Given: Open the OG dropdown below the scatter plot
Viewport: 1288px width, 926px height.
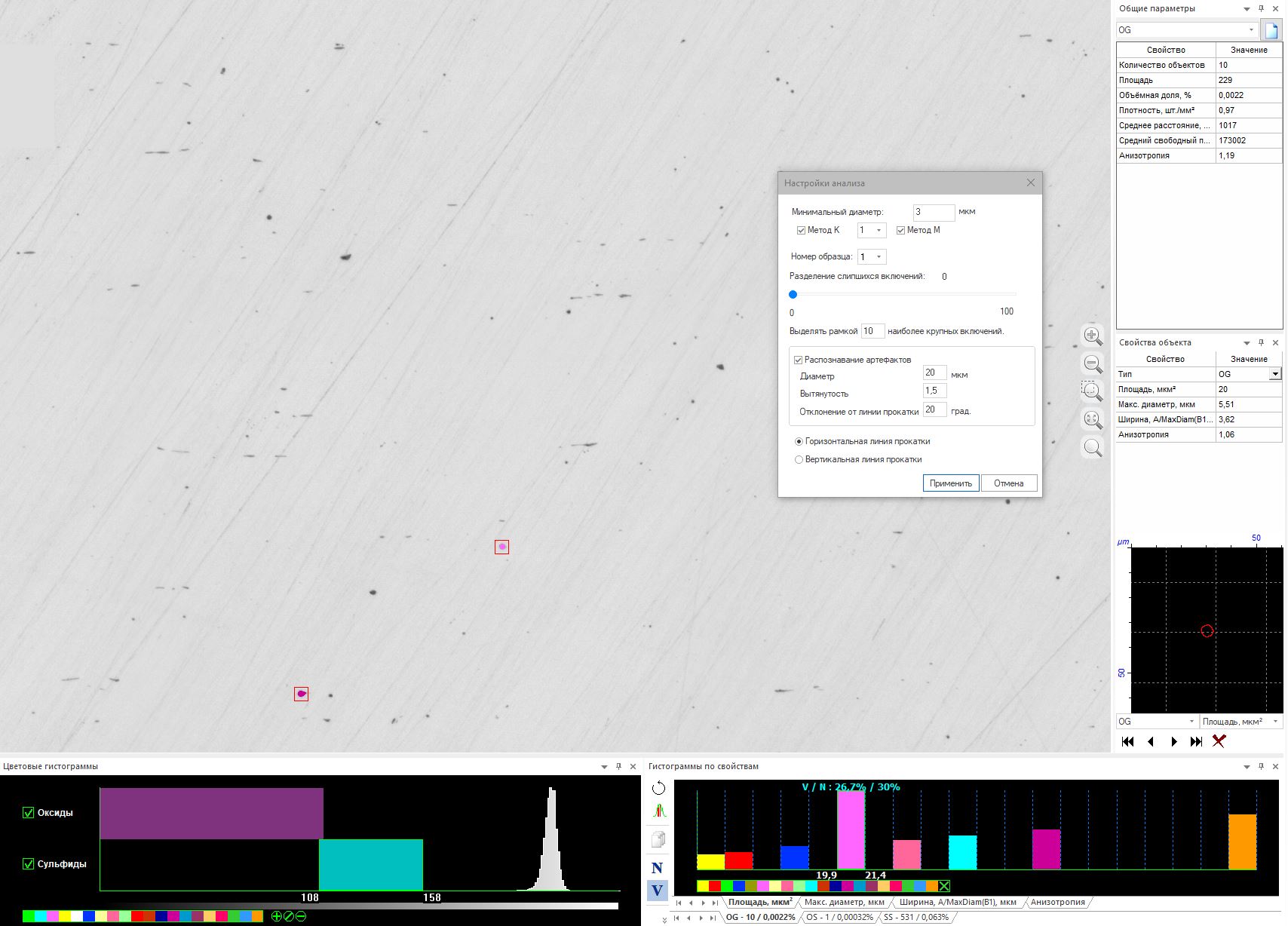Looking at the screenshot, I should pos(1157,722).
